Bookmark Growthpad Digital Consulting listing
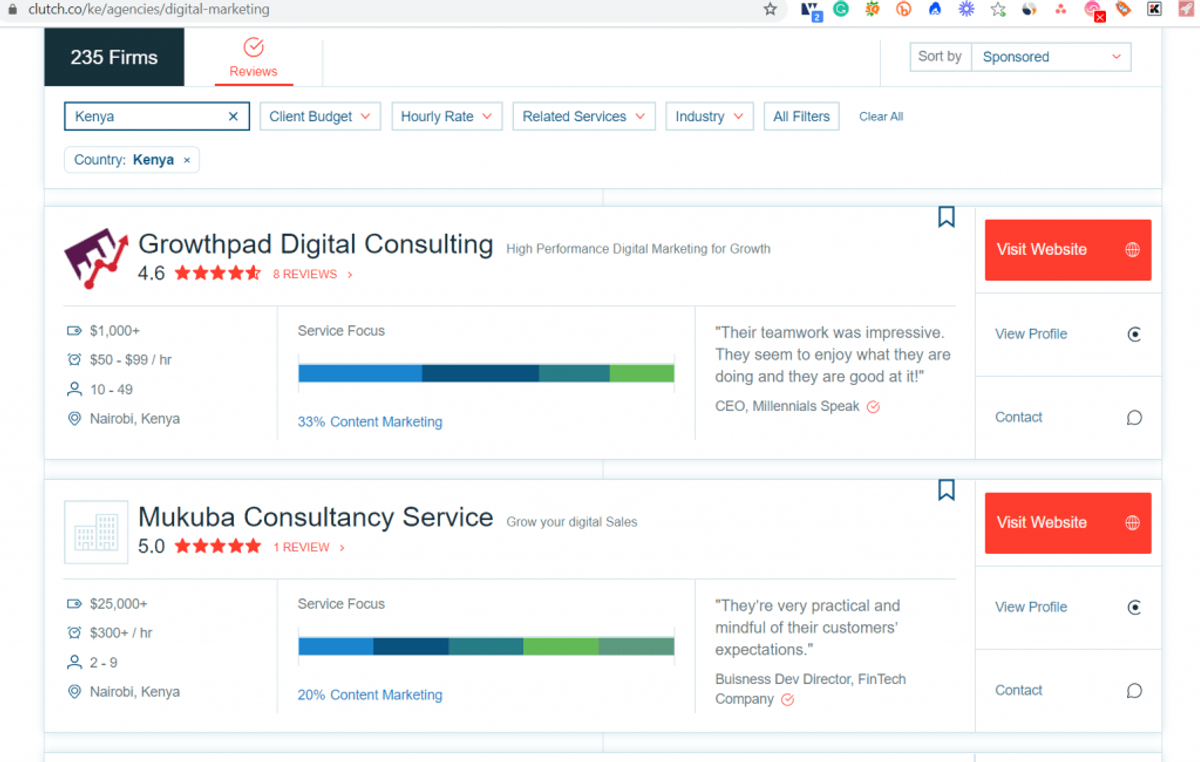Viewport: 1200px width, 762px height. [x=946, y=217]
